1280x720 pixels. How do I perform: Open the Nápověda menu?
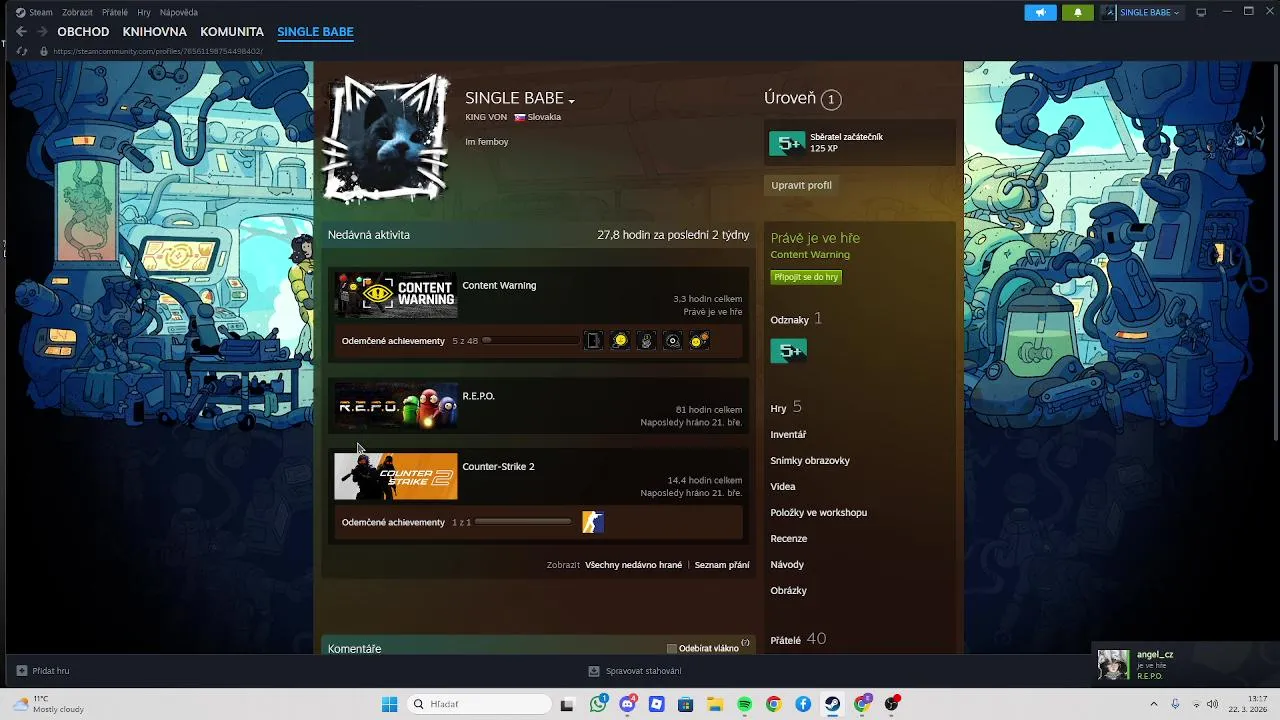pyautogui.click(x=179, y=12)
